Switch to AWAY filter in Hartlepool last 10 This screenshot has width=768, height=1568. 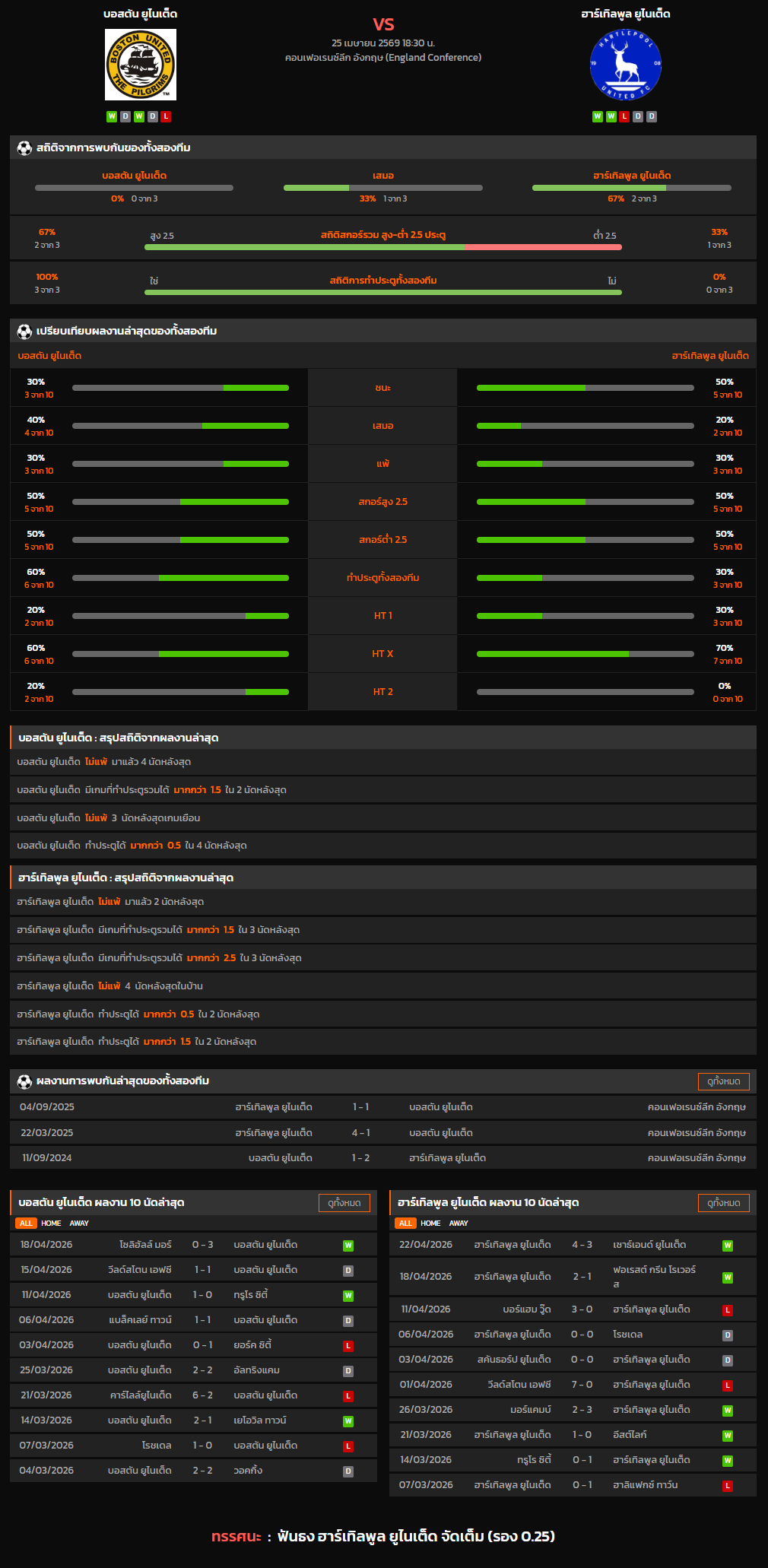click(459, 1223)
